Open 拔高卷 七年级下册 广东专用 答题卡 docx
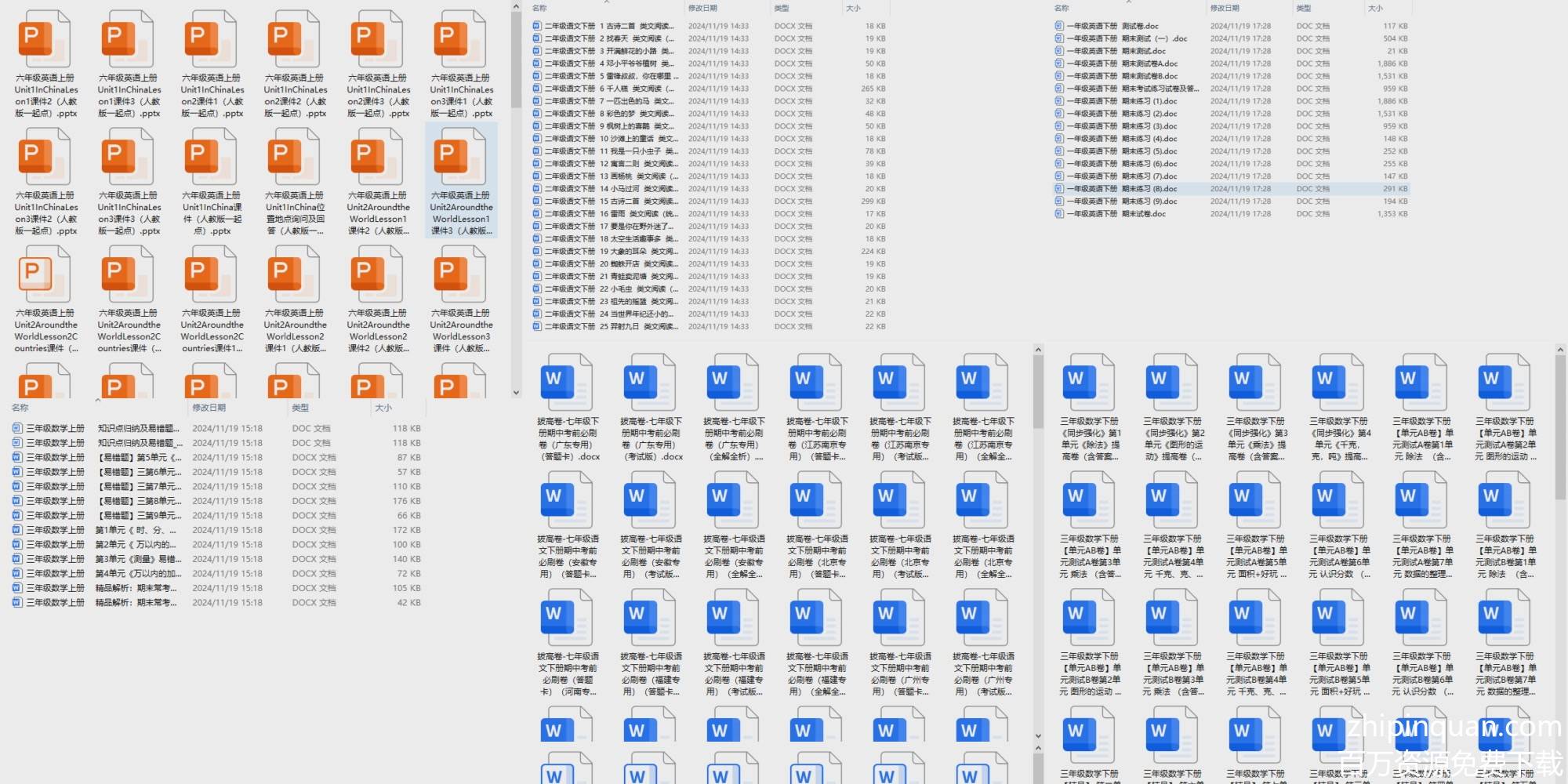 click(568, 382)
